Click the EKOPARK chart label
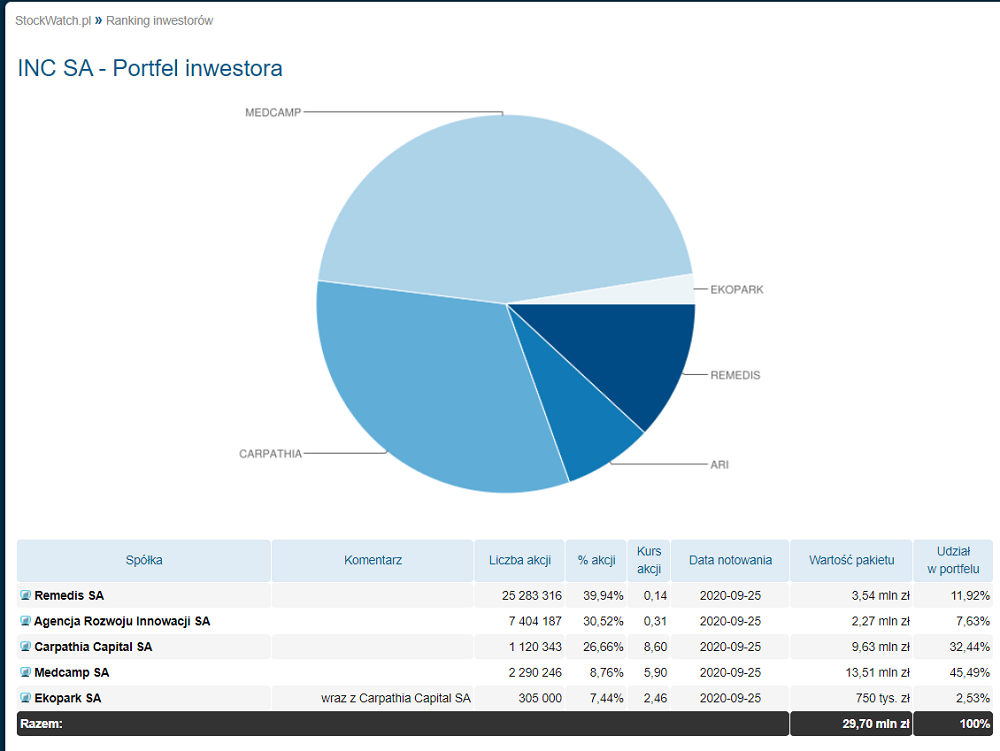Image resolution: width=1000 pixels, height=751 pixels. 737,289
